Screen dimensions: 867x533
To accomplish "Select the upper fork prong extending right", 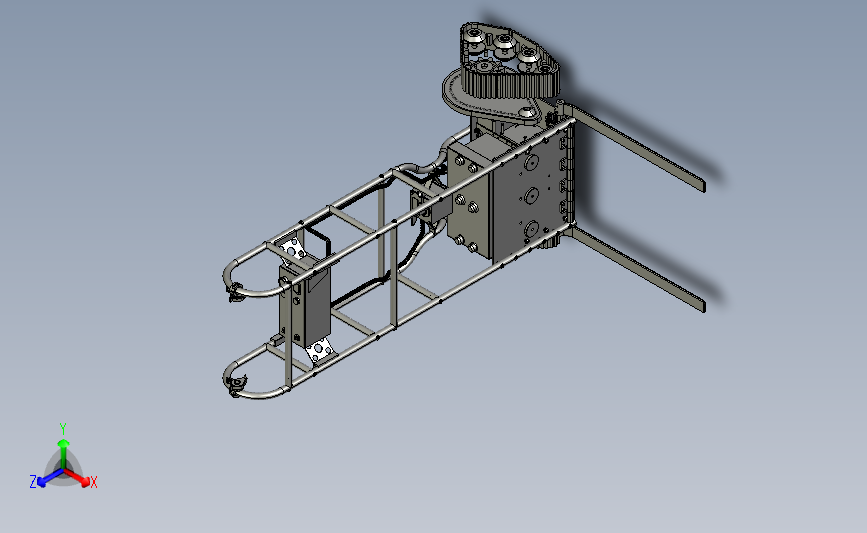I will (x=638, y=147).
